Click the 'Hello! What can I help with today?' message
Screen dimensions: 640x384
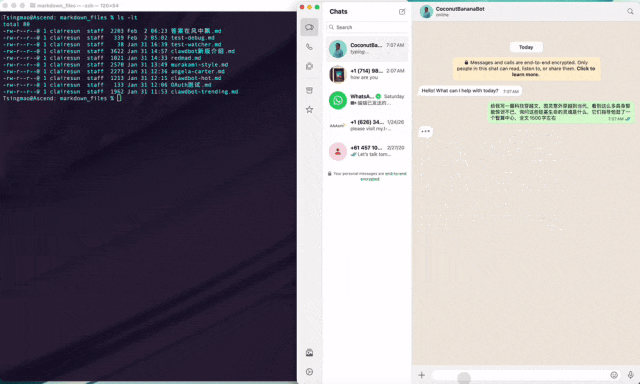[x=470, y=91]
